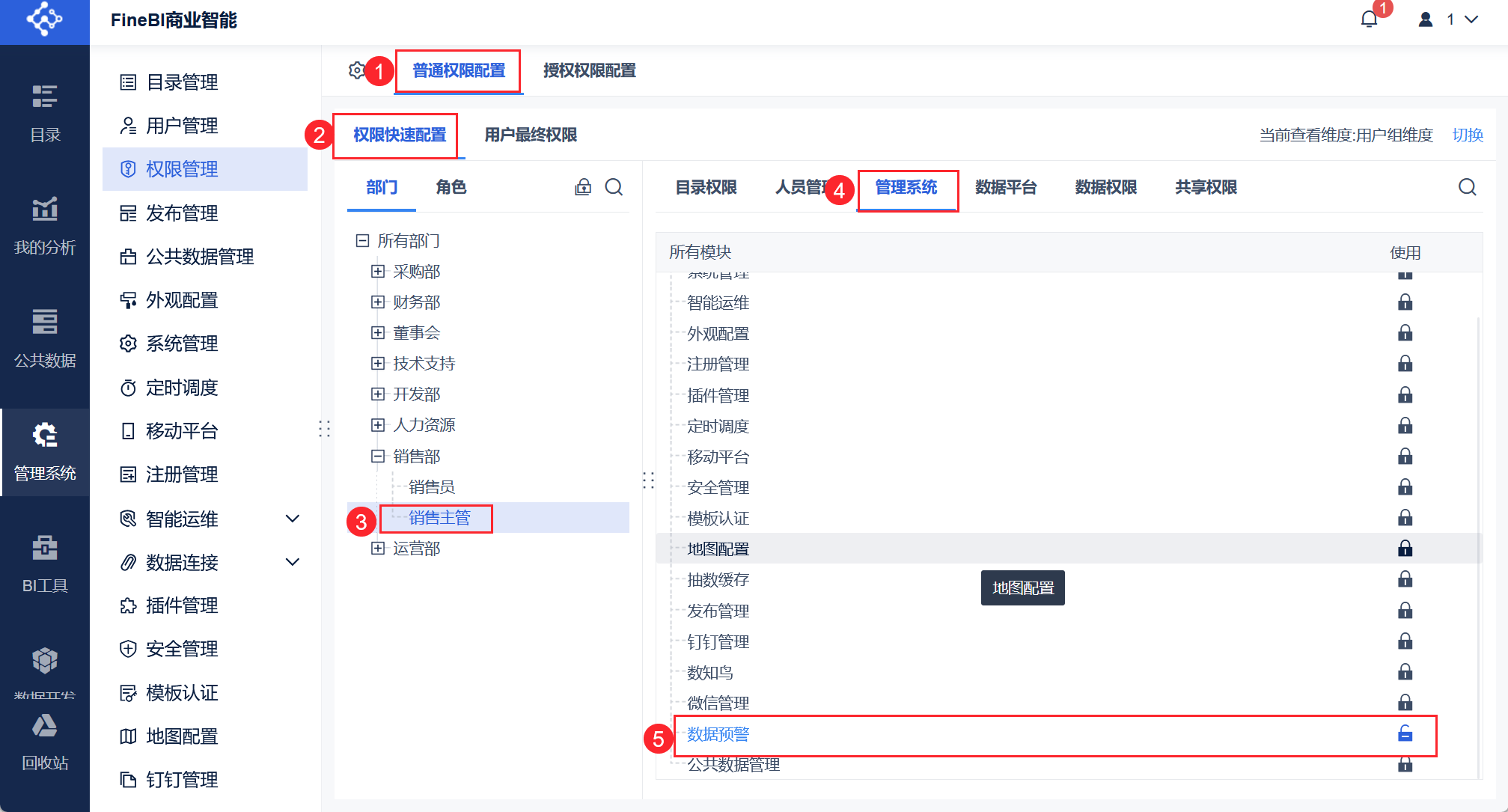This screenshot has height=812, width=1508.
Task: Switch to the 数据权限 tab
Action: 1105,187
